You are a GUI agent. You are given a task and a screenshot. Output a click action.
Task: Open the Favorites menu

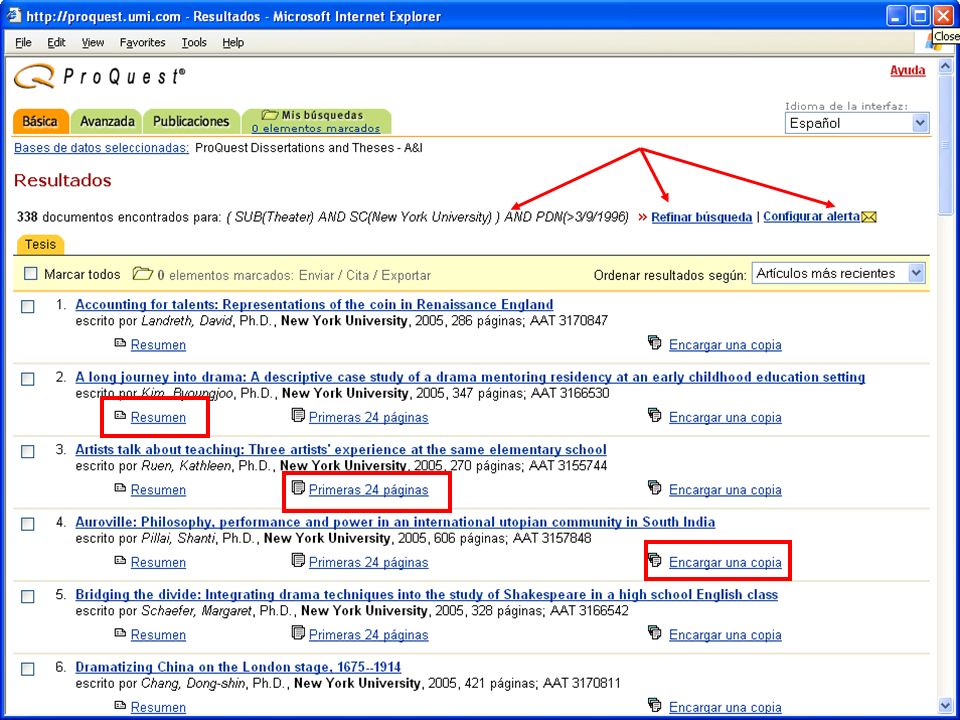tap(143, 42)
